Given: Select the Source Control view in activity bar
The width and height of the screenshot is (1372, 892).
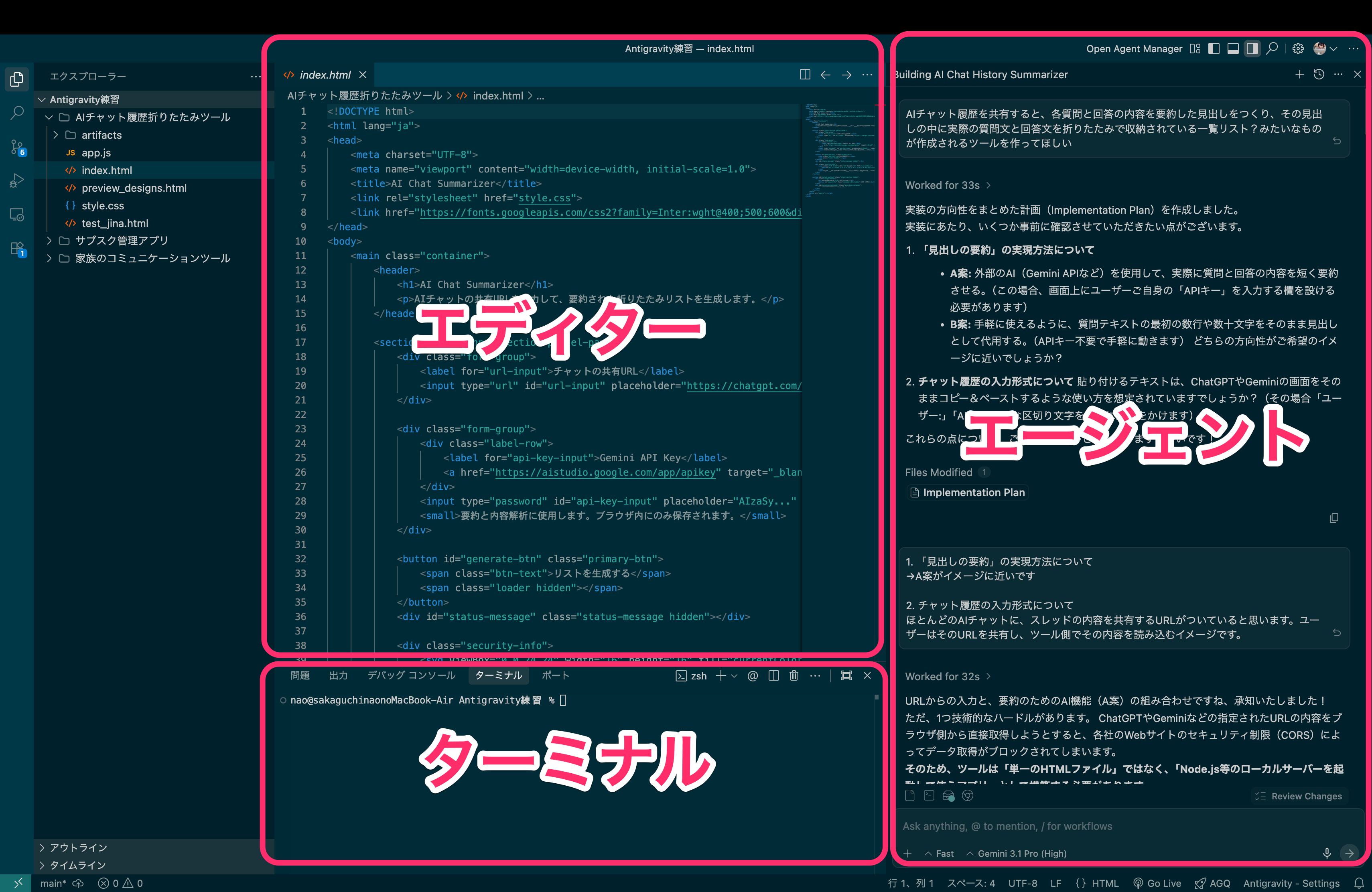Looking at the screenshot, I should pos(16,147).
